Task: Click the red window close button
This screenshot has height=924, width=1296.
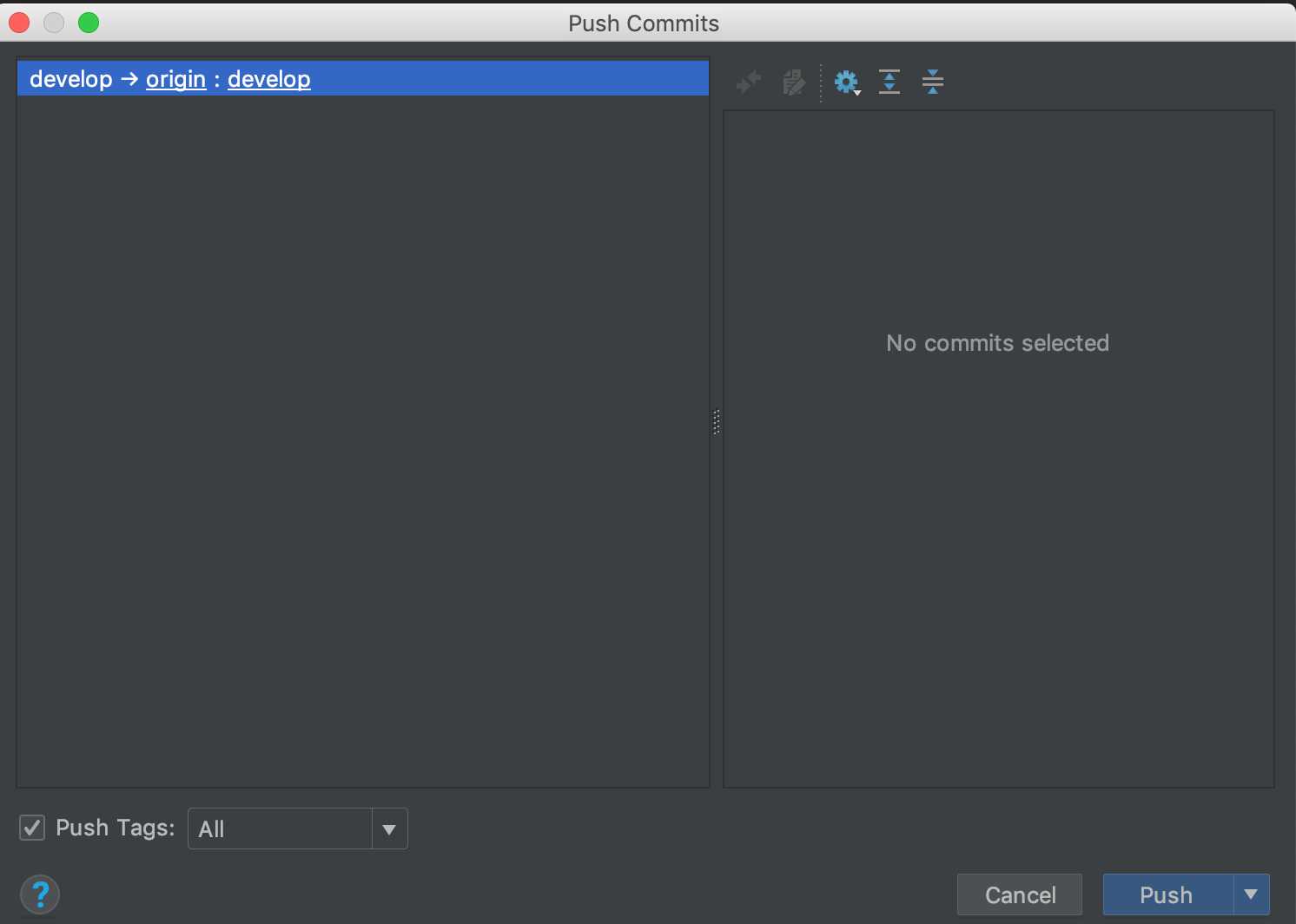Action: (x=19, y=23)
